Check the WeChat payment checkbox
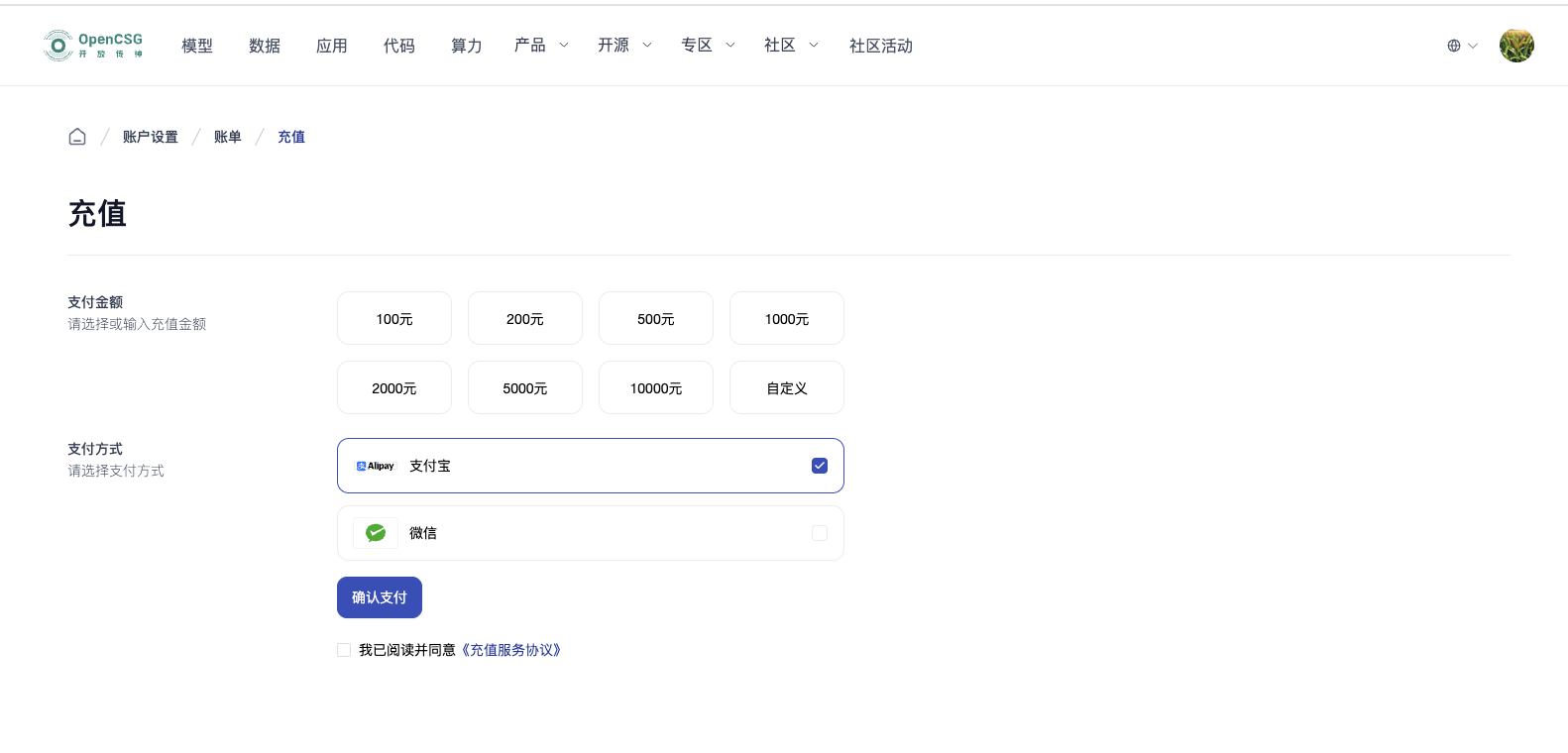The width and height of the screenshot is (1568, 753). coord(819,533)
